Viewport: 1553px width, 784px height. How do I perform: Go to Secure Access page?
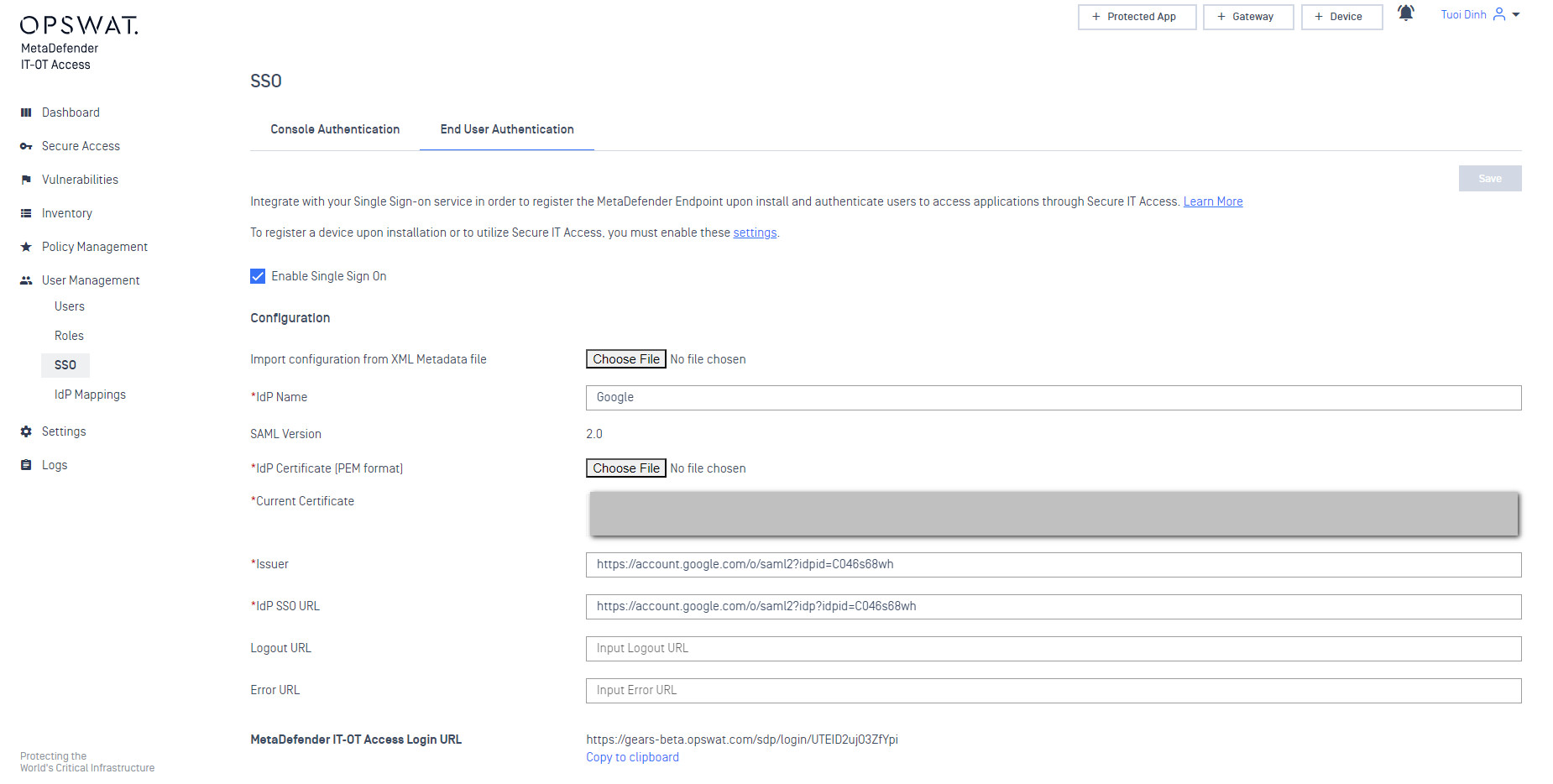coord(81,146)
